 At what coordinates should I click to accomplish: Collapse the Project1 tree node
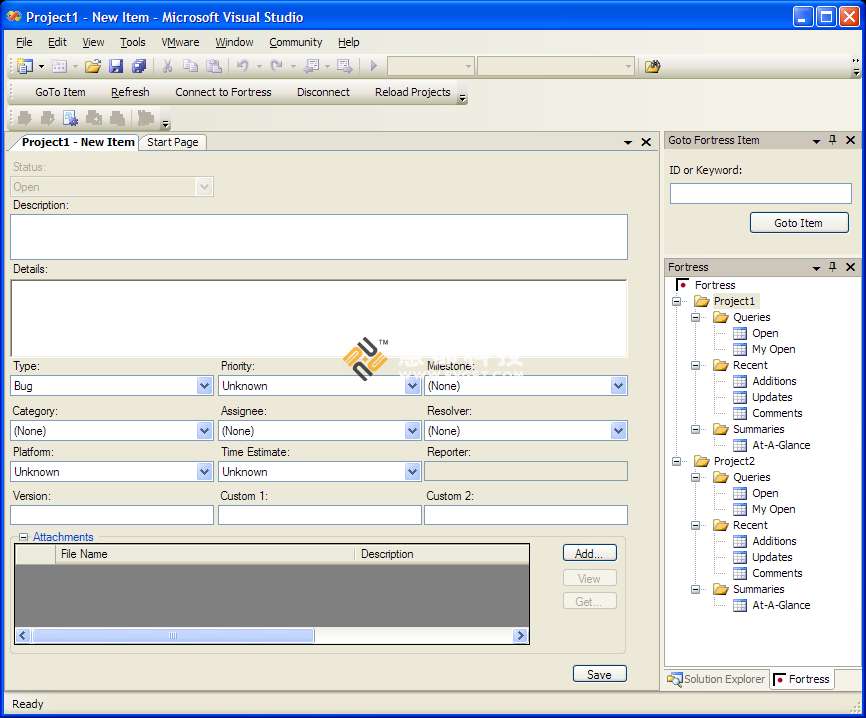[x=677, y=302]
